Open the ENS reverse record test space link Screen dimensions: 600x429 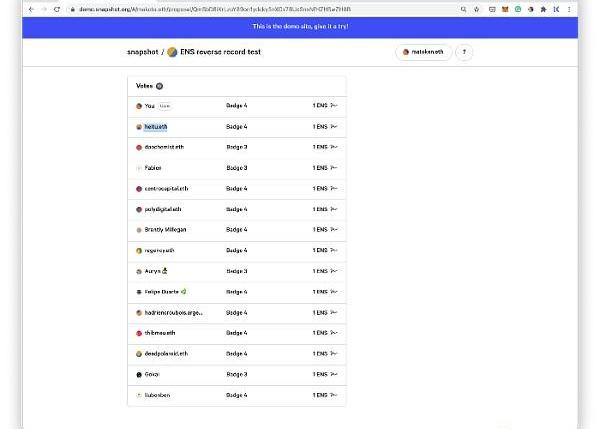click(220, 52)
